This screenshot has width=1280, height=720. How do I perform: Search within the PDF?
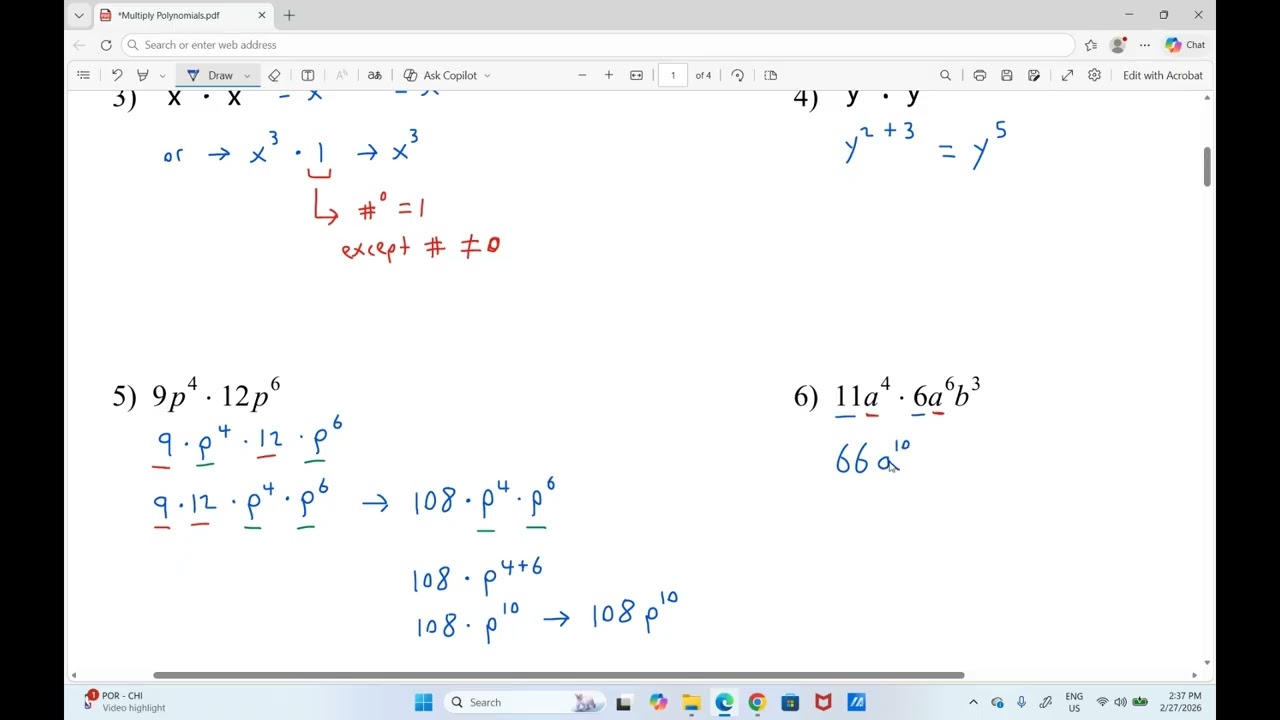coord(945,75)
